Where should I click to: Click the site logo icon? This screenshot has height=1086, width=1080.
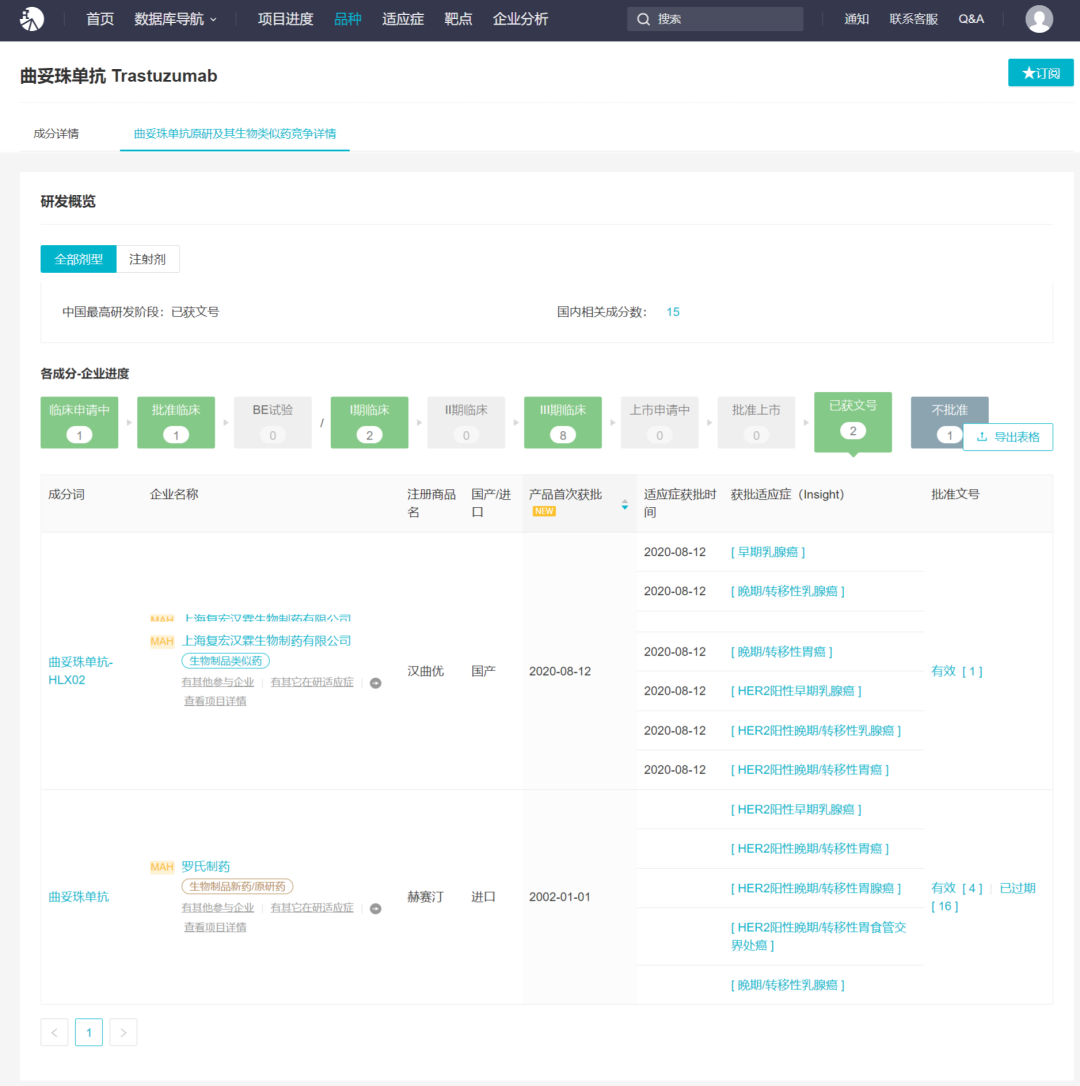(x=32, y=19)
